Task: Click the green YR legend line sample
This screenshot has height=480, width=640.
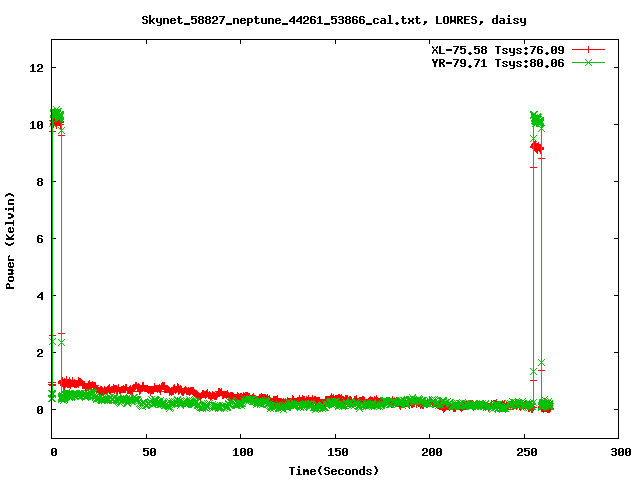Action: [x=588, y=62]
